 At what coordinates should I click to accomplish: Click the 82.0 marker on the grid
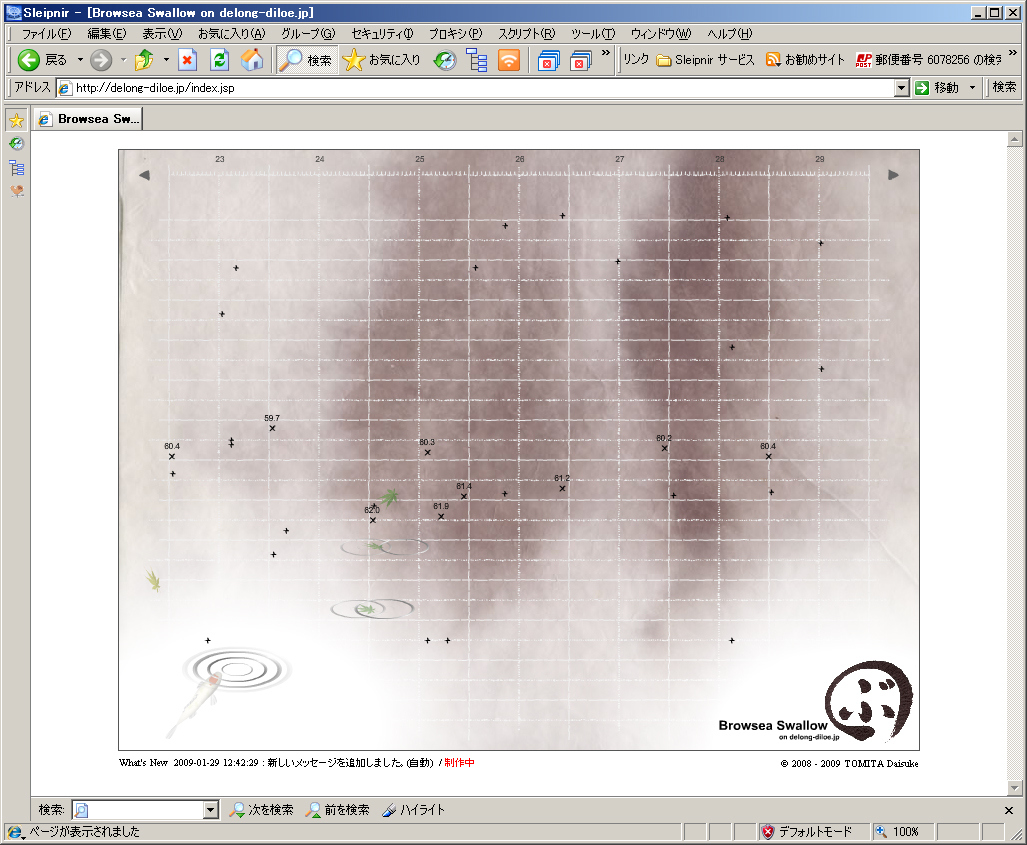[x=373, y=520]
